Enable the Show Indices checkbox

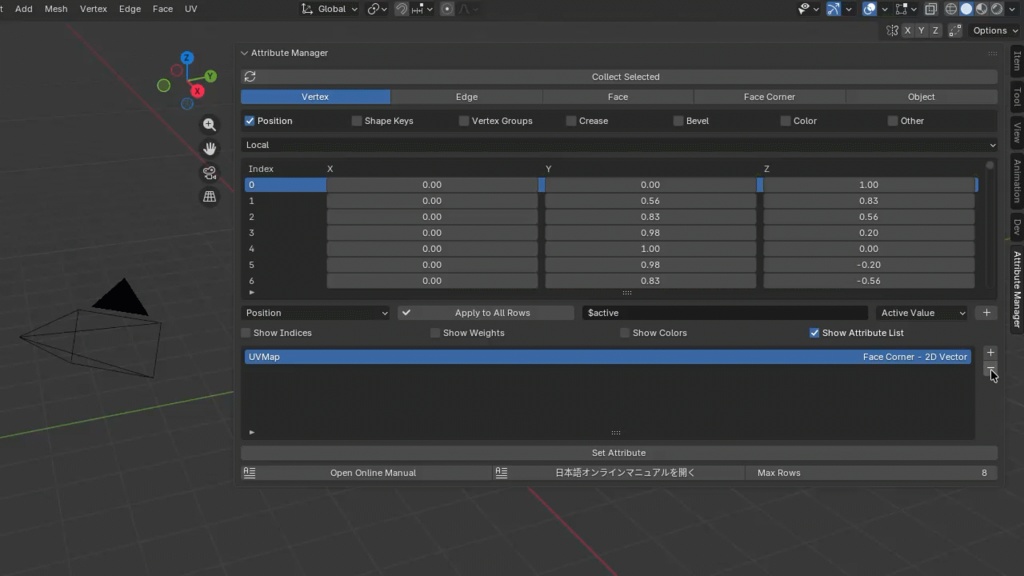coord(245,332)
